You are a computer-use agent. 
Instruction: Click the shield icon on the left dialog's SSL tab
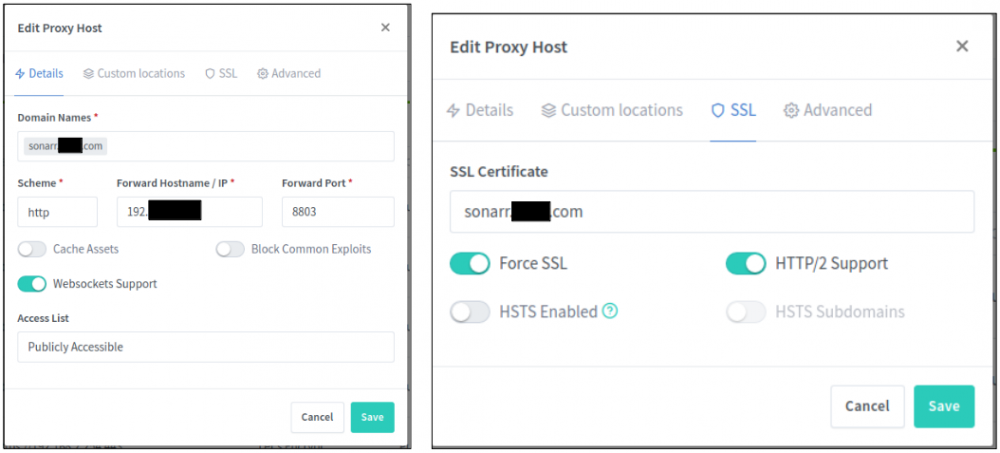(210, 73)
